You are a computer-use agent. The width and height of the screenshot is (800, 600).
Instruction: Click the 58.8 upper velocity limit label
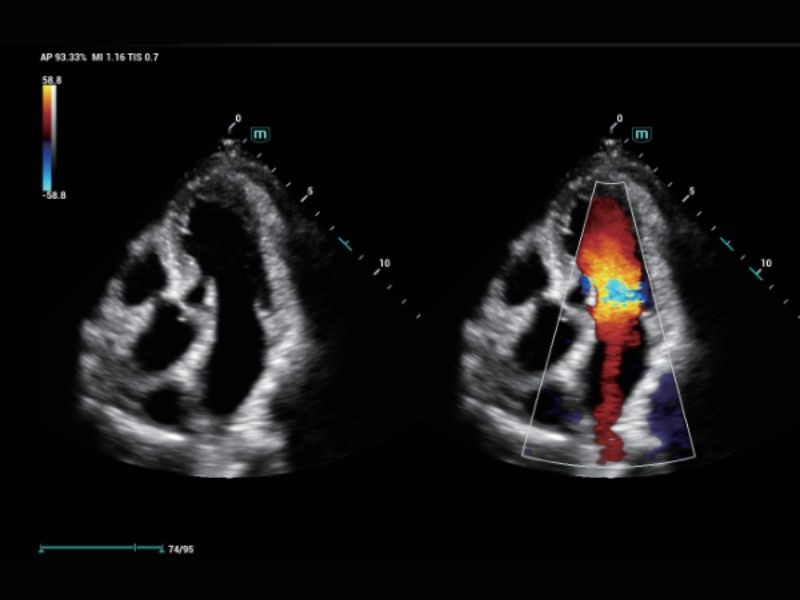tap(50, 79)
